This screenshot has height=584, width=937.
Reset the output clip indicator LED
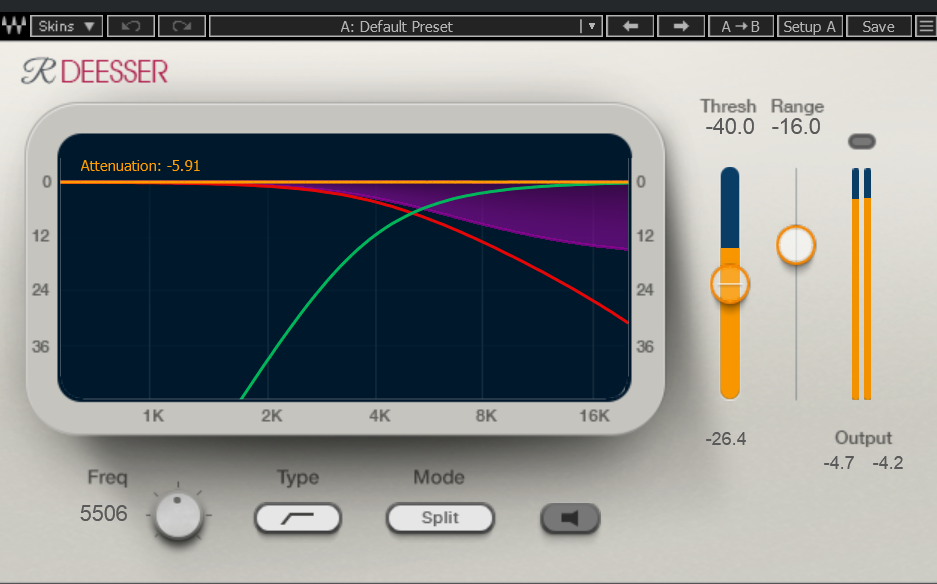[862, 142]
